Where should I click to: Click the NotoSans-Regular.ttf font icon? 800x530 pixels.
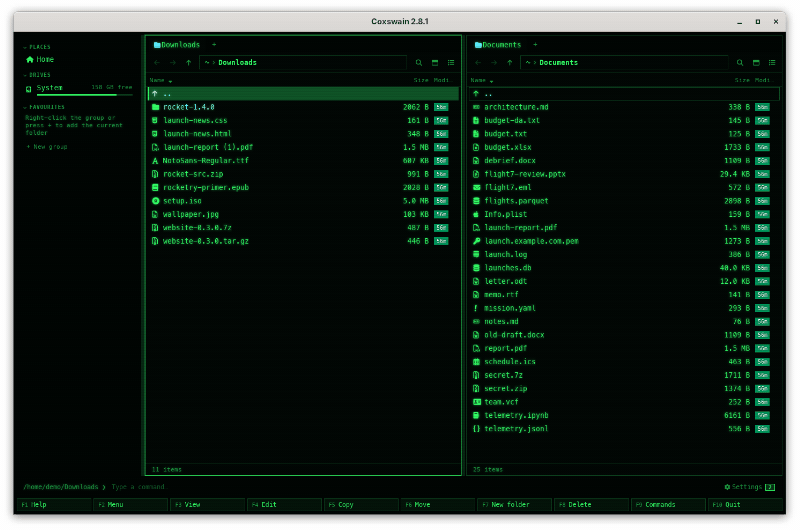coord(155,161)
